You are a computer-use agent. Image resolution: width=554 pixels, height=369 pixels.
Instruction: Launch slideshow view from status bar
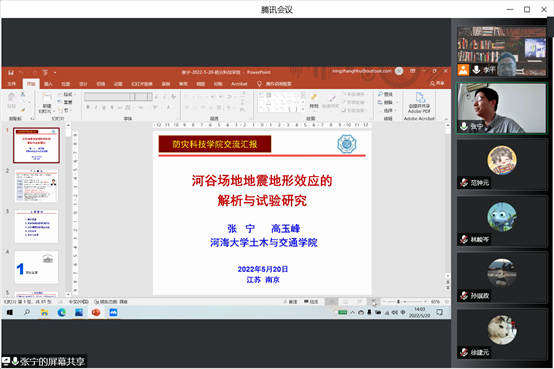(x=374, y=302)
